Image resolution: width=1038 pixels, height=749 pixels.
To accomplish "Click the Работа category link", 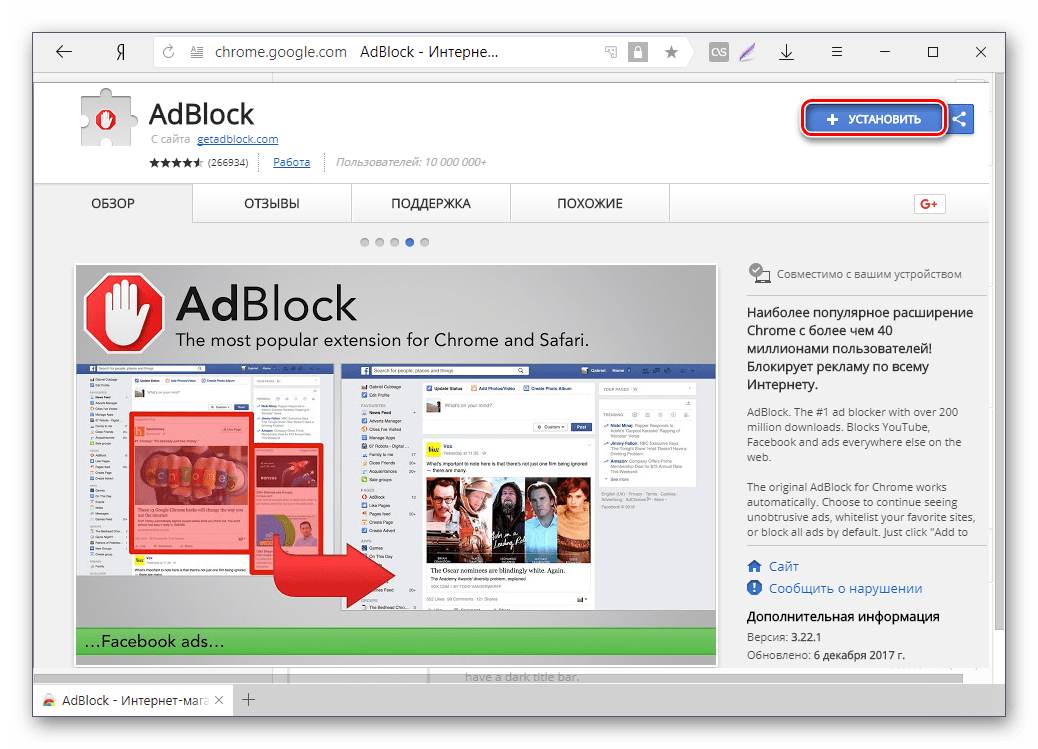I will pos(291,162).
